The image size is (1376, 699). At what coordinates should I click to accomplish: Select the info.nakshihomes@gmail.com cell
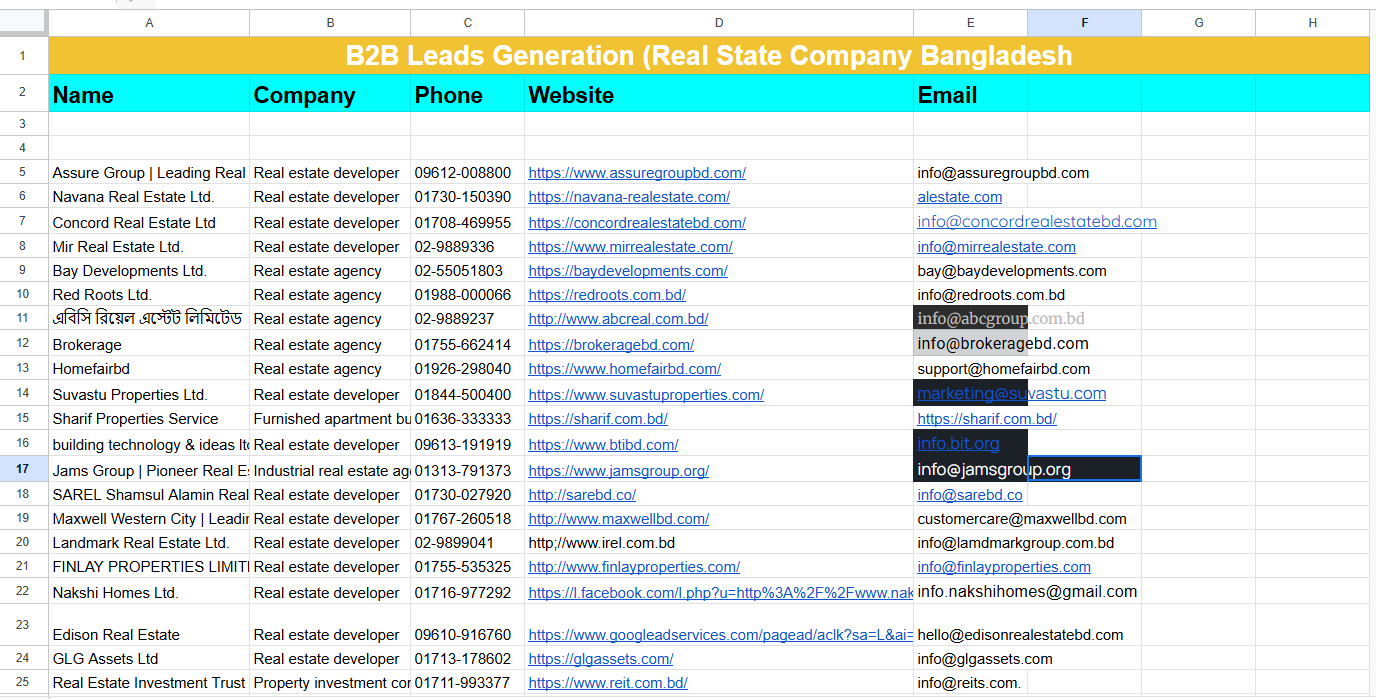pos(970,591)
